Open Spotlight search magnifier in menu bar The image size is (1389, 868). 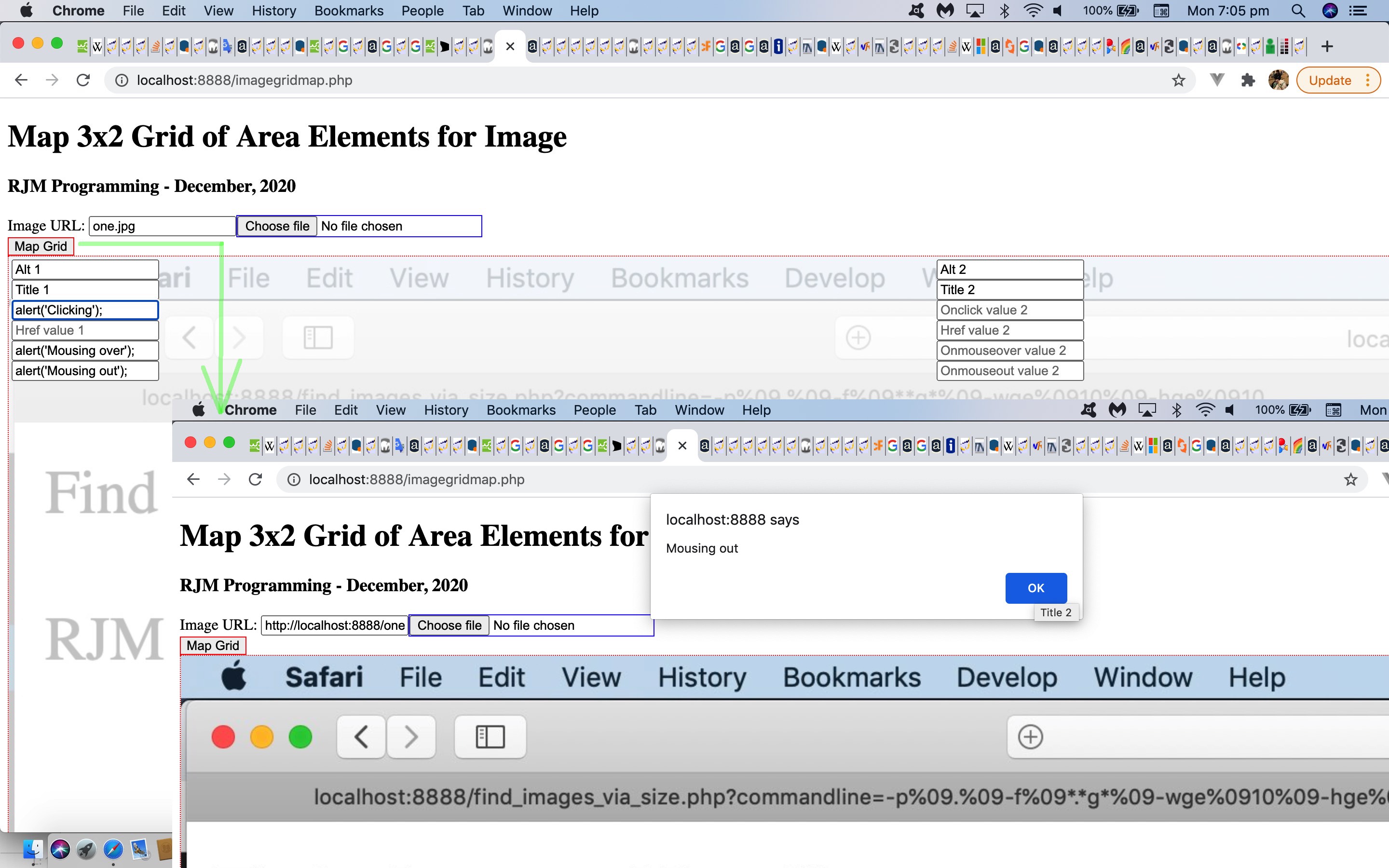[x=1298, y=11]
